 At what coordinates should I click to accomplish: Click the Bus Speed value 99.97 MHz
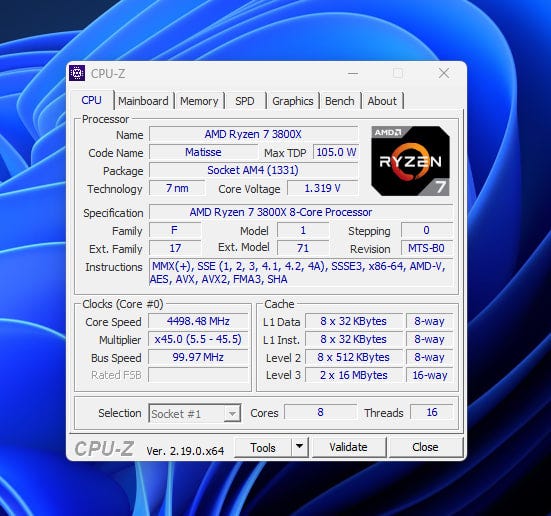tap(198, 357)
